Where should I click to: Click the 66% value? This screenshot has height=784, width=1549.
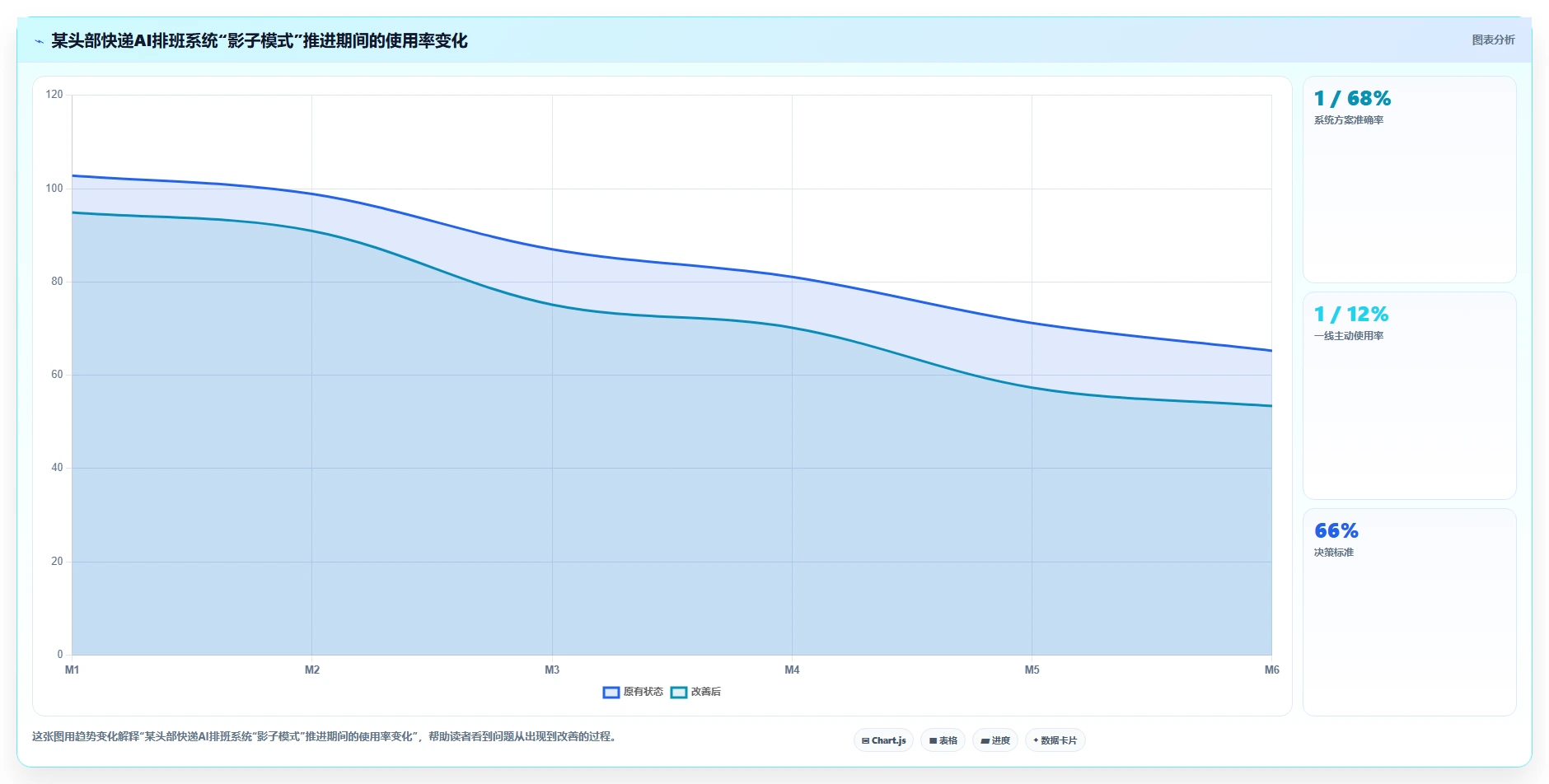tap(1336, 531)
